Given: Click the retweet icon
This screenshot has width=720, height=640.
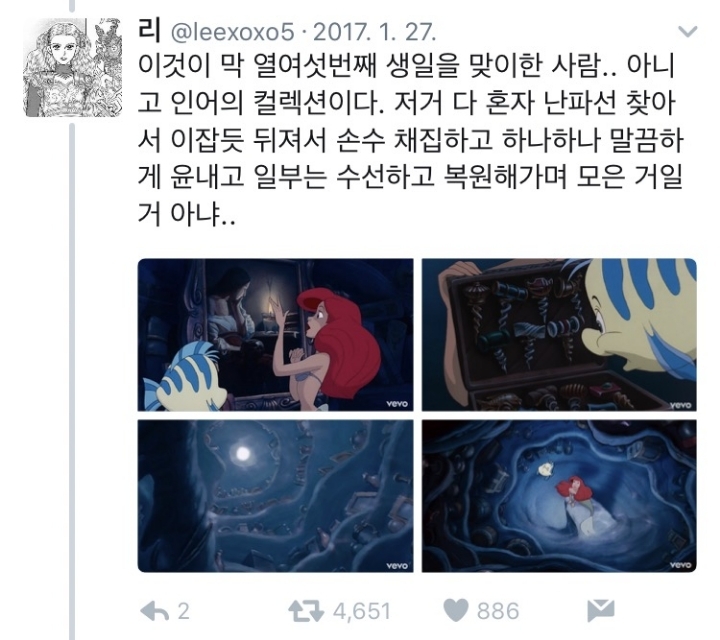Looking at the screenshot, I should [306, 612].
